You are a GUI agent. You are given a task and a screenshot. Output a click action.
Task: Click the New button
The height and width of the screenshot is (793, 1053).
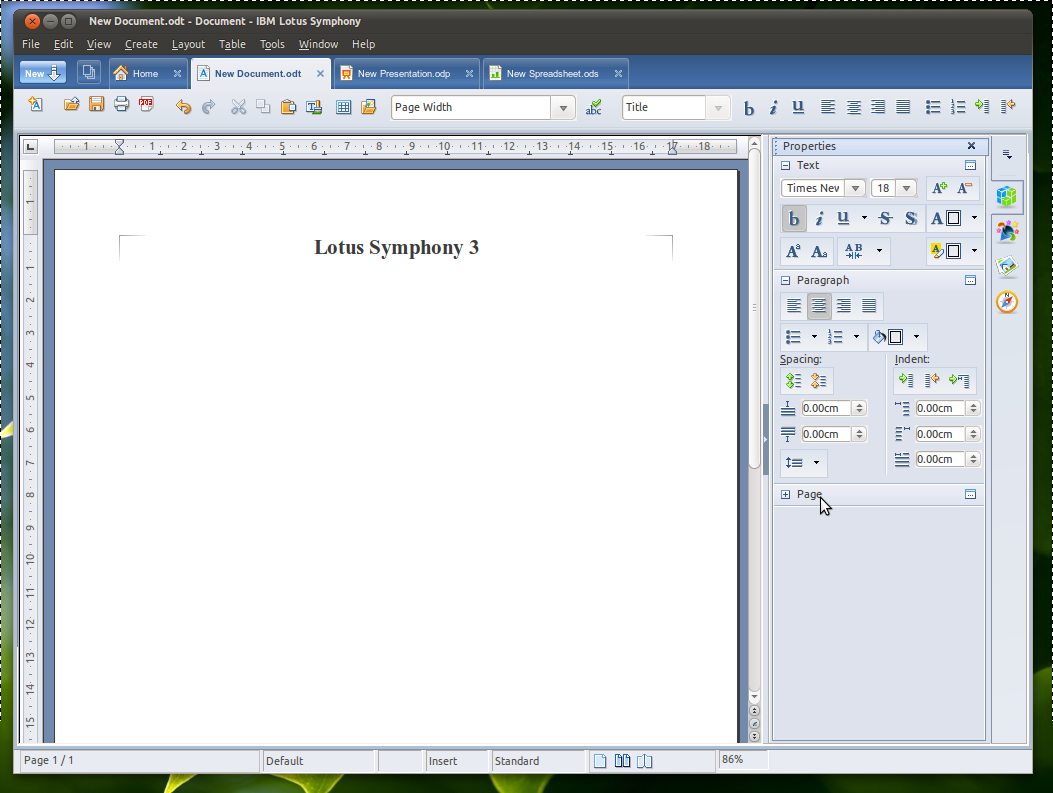(42, 73)
